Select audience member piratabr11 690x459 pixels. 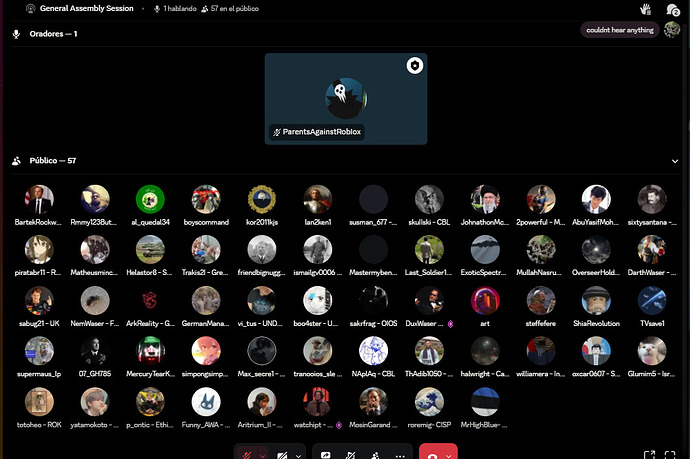(39, 256)
